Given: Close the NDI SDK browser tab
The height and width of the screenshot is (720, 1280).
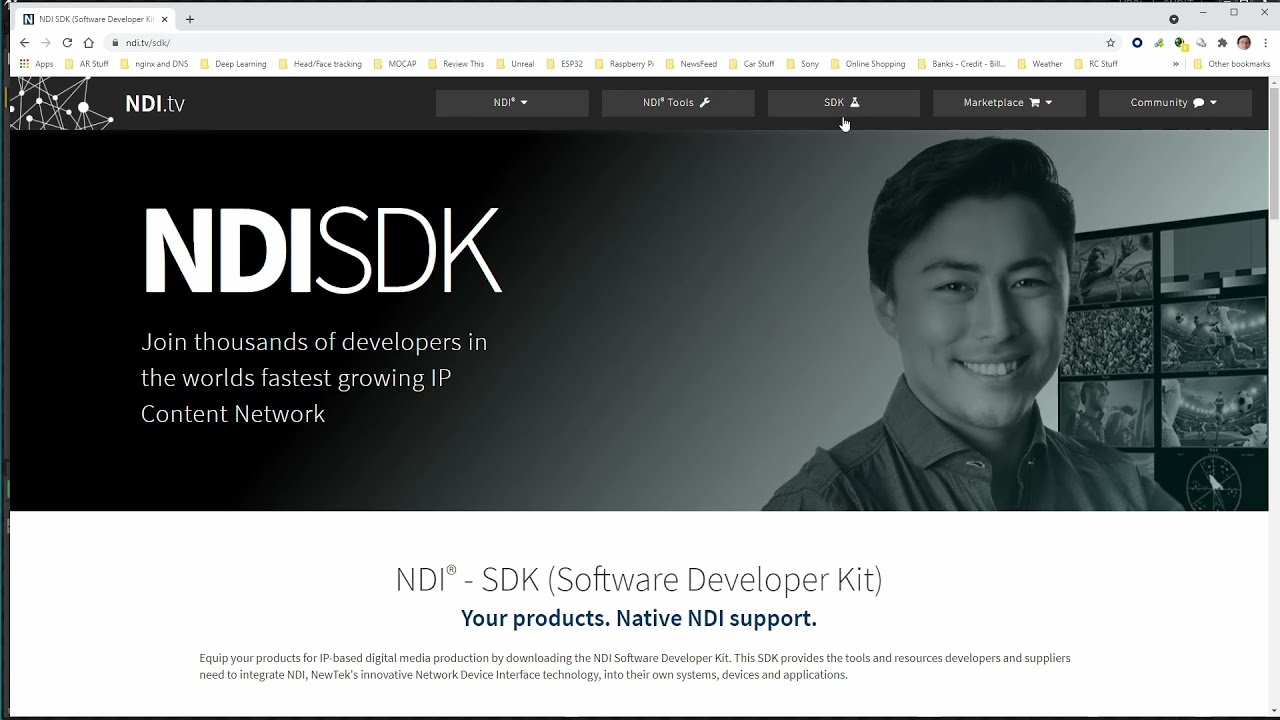Looking at the screenshot, I should click(165, 19).
